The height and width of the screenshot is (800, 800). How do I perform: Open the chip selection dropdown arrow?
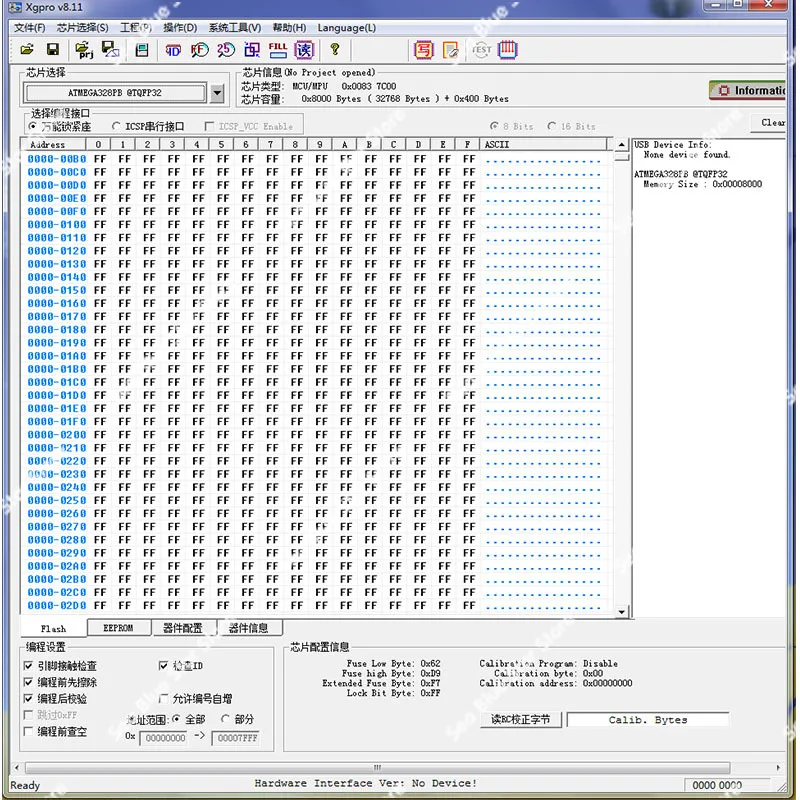218,93
